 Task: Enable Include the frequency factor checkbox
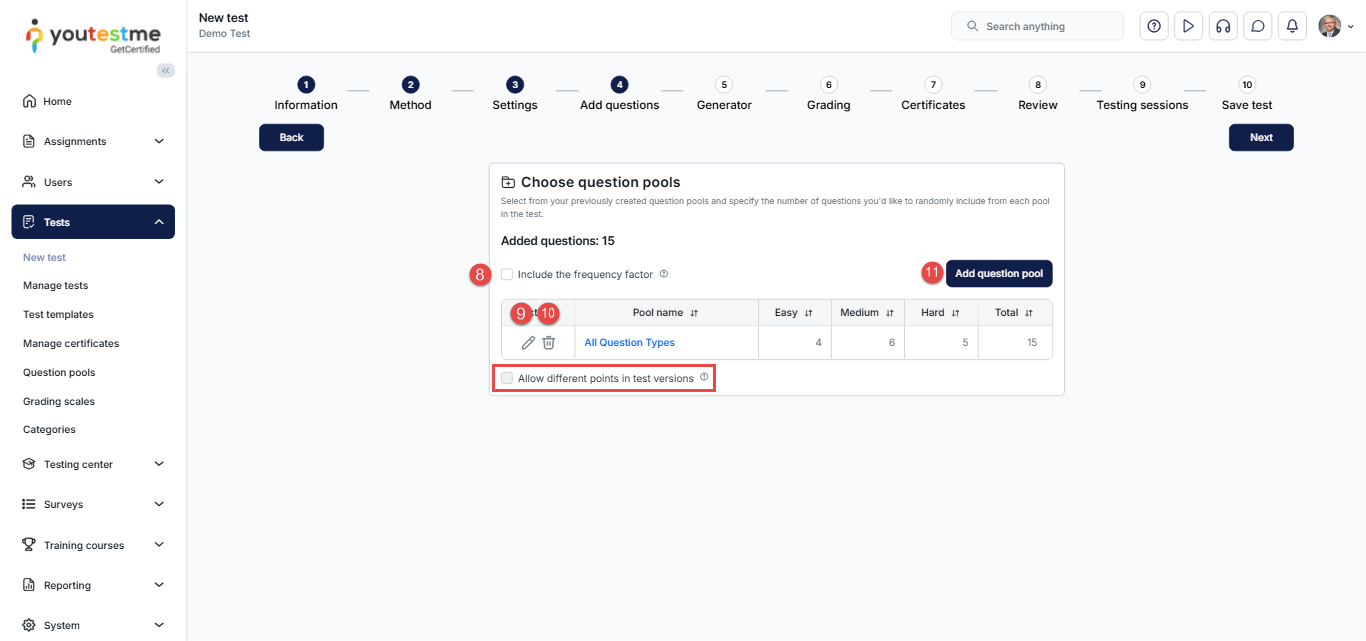tap(507, 274)
